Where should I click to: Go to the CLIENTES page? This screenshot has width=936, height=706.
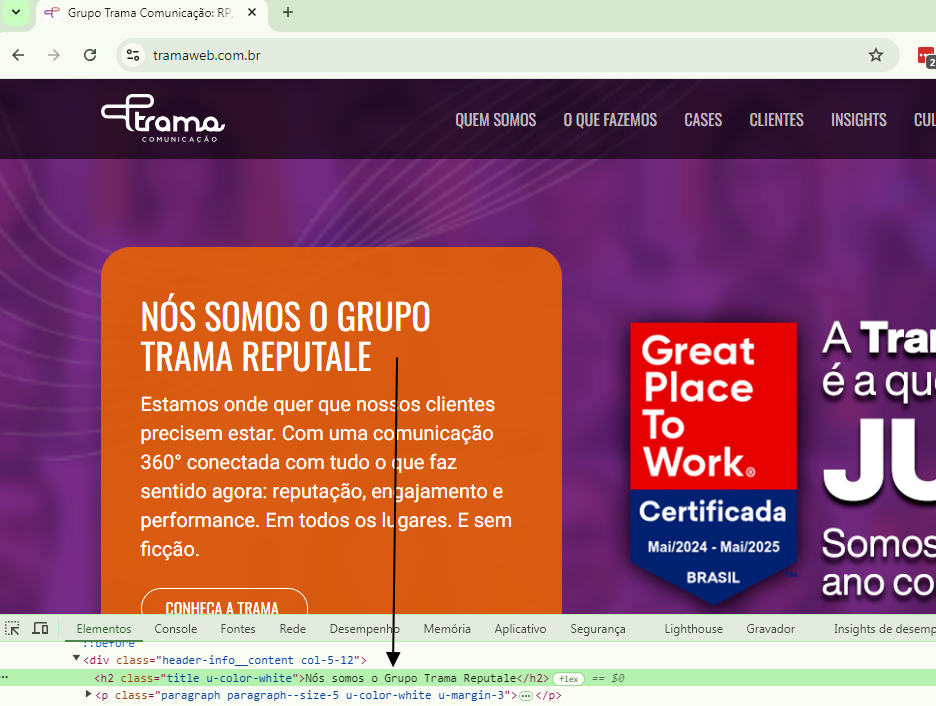click(777, 120)
